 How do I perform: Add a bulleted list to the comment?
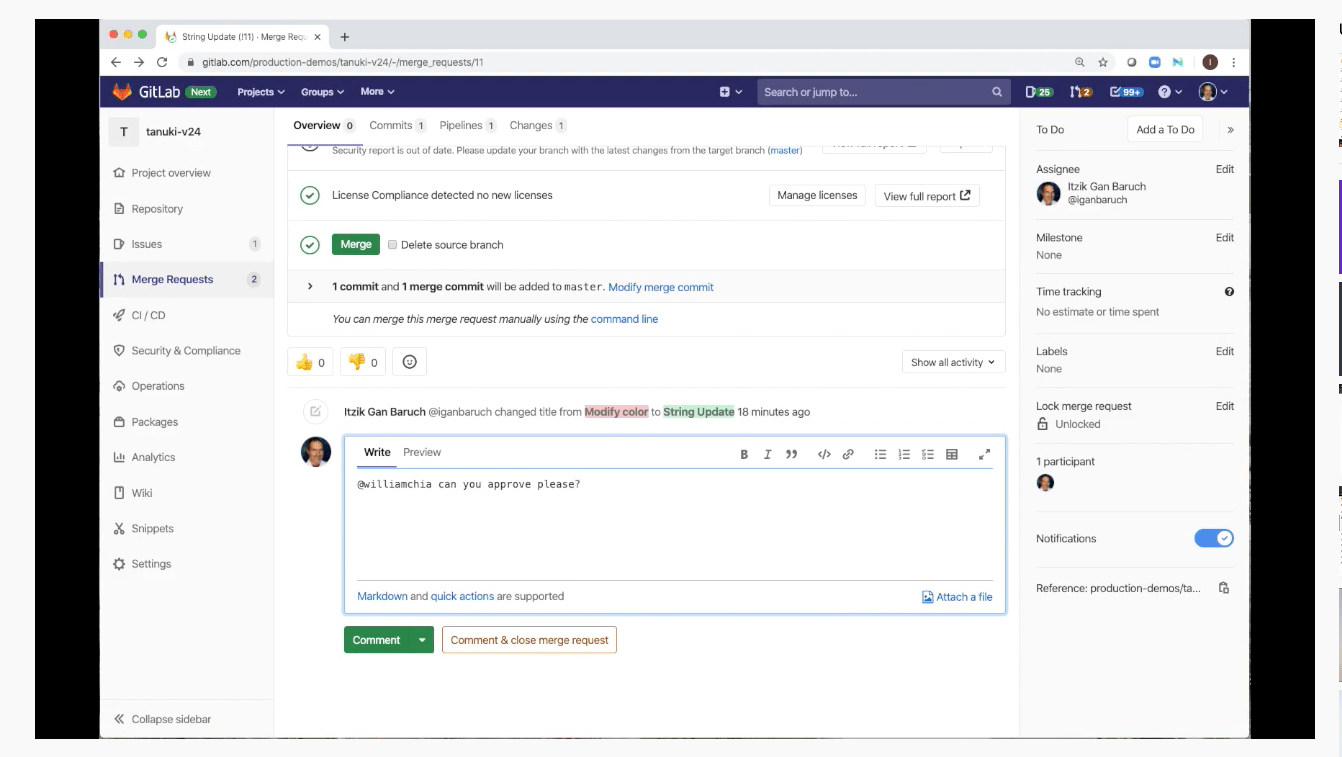click(x=879, y=453)
